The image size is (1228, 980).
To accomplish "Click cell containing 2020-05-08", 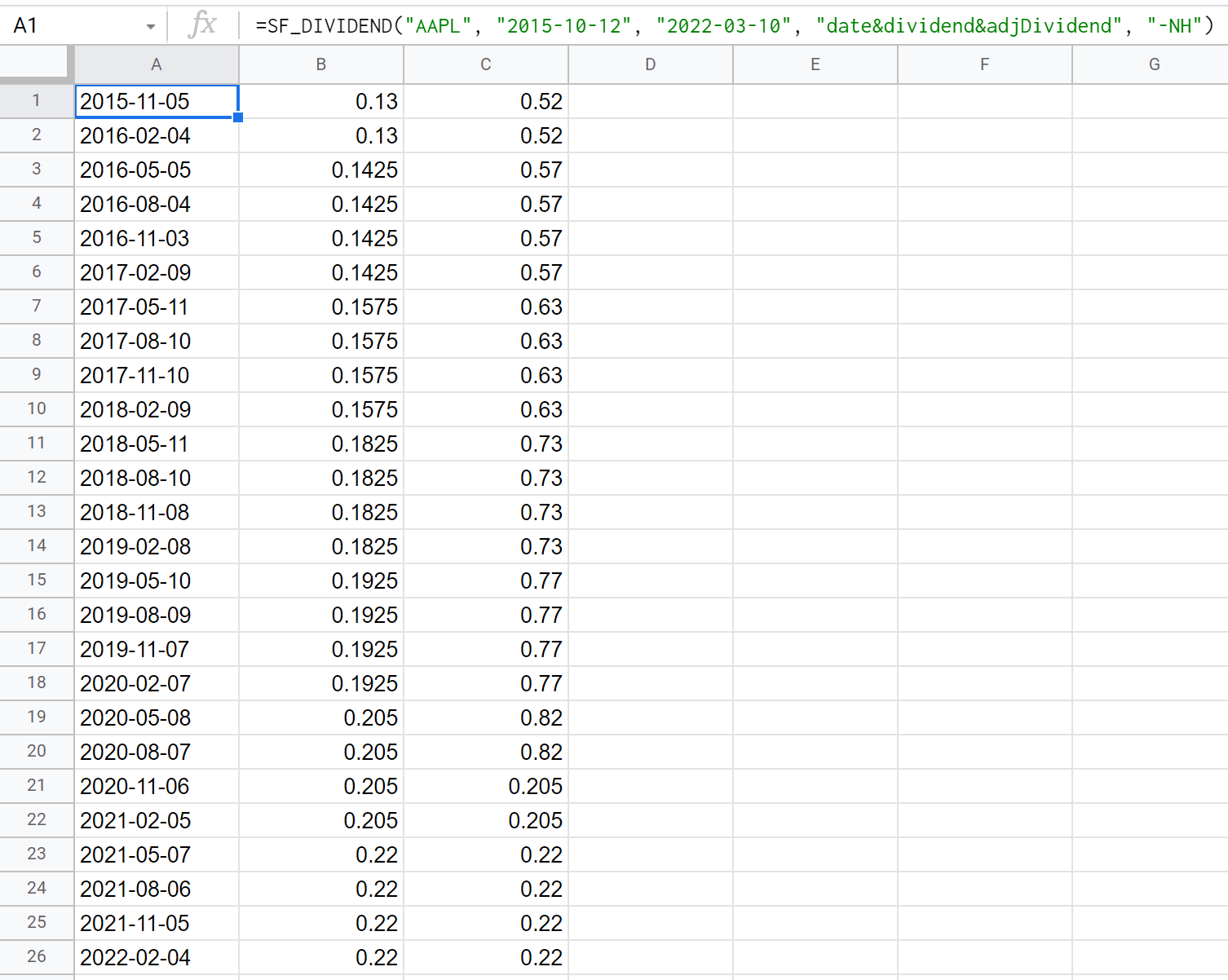I will pyautogui.click(x=157, y=717).
